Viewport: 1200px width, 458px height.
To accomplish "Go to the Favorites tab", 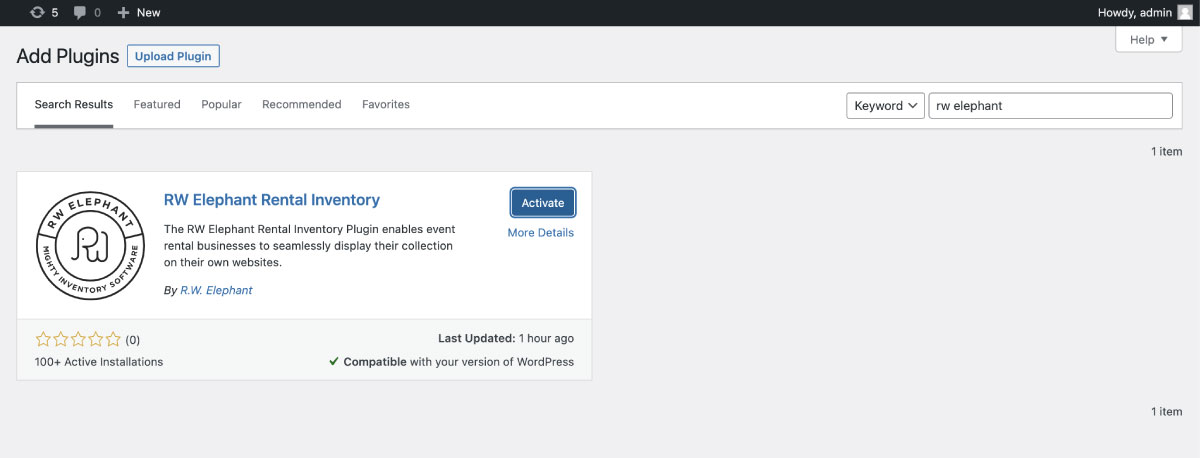I will click(x=386, y=104).
